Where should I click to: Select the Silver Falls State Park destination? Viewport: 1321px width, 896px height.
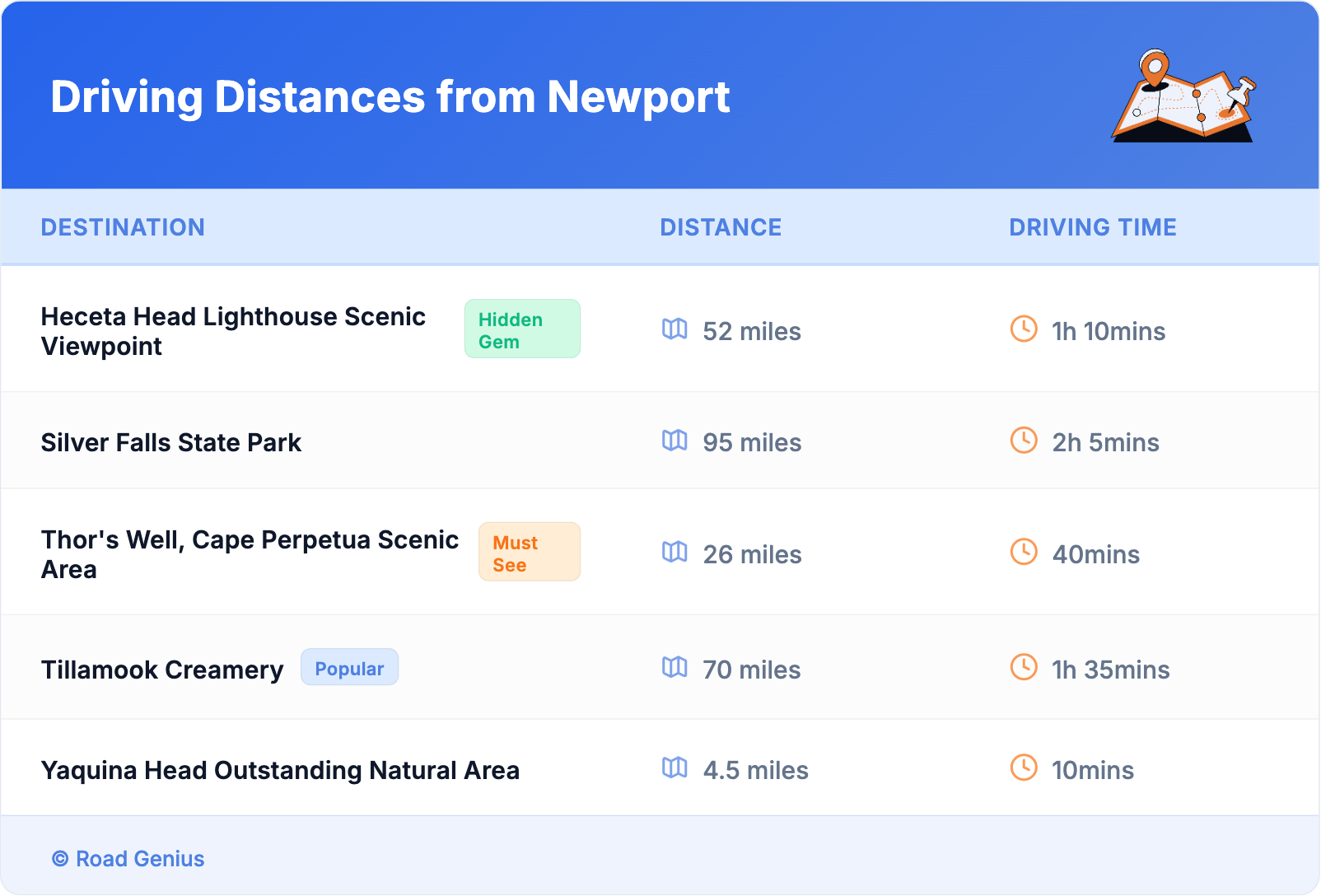[x=171, y=443]
